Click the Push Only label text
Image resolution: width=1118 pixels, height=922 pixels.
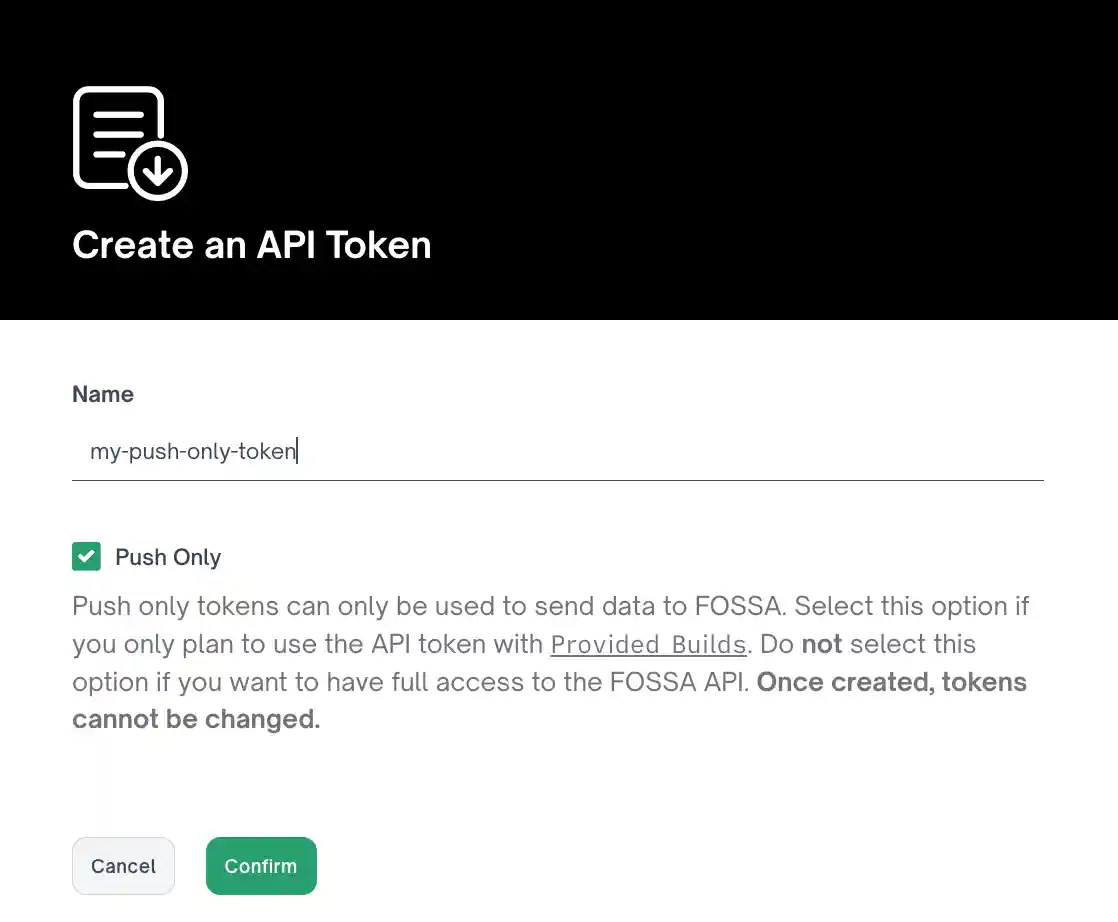point(168,557)
